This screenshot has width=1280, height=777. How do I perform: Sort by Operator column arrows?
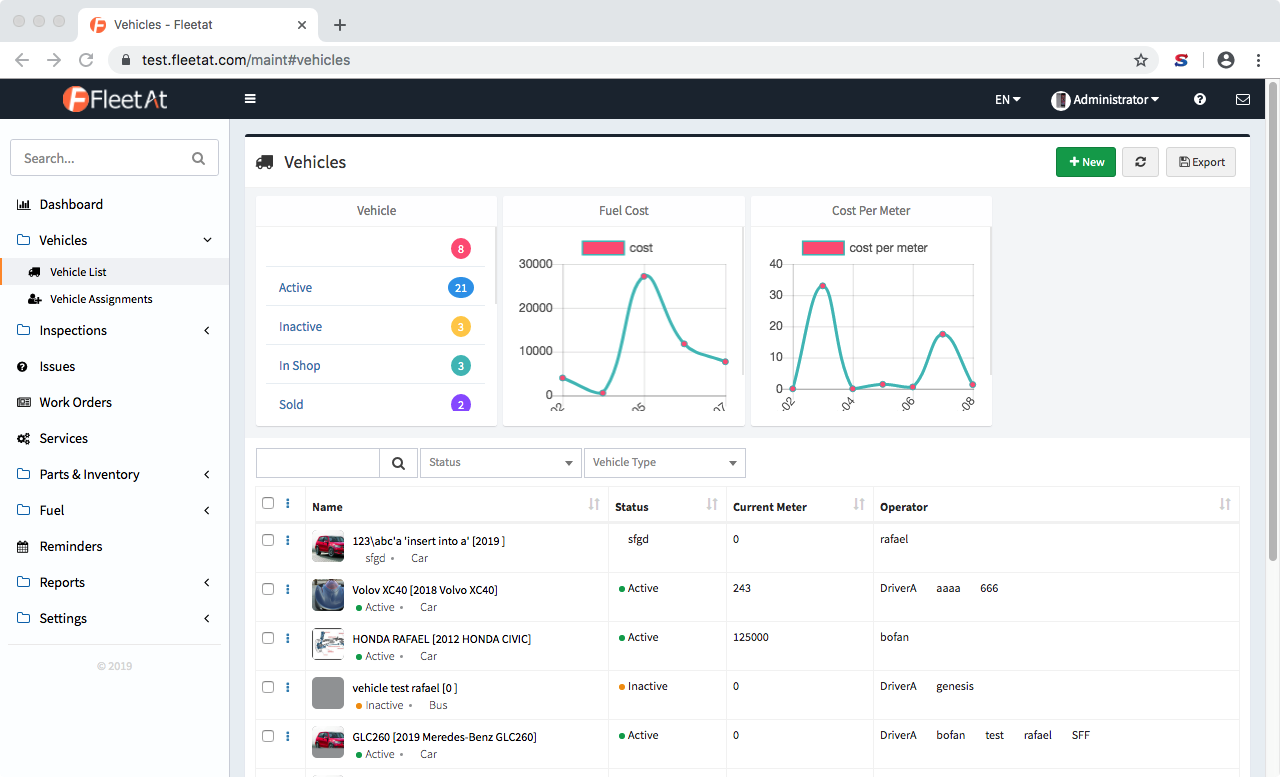point(1225,505)
